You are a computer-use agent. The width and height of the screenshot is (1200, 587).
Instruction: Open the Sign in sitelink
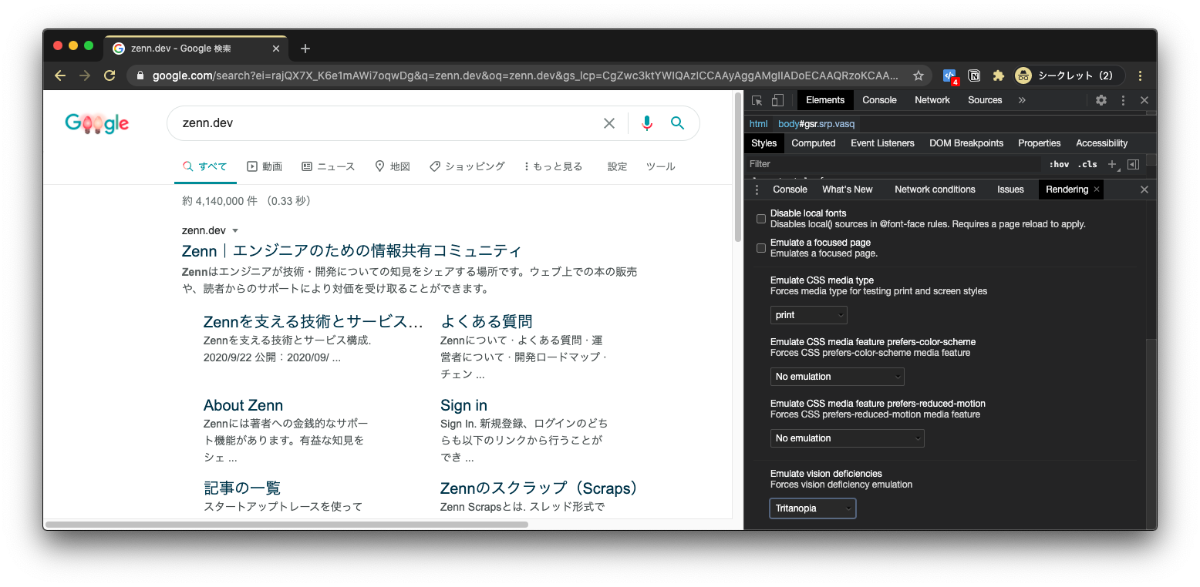pyautogui.click(x=464, y=405)
